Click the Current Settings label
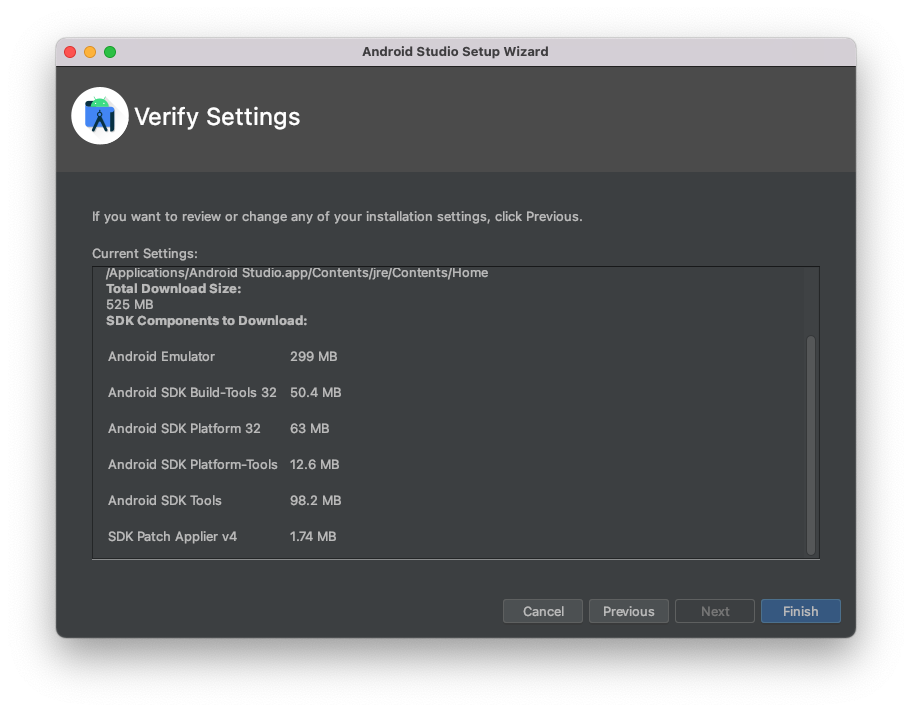This screenshot has width=912, height=712. tap(145, 254)
